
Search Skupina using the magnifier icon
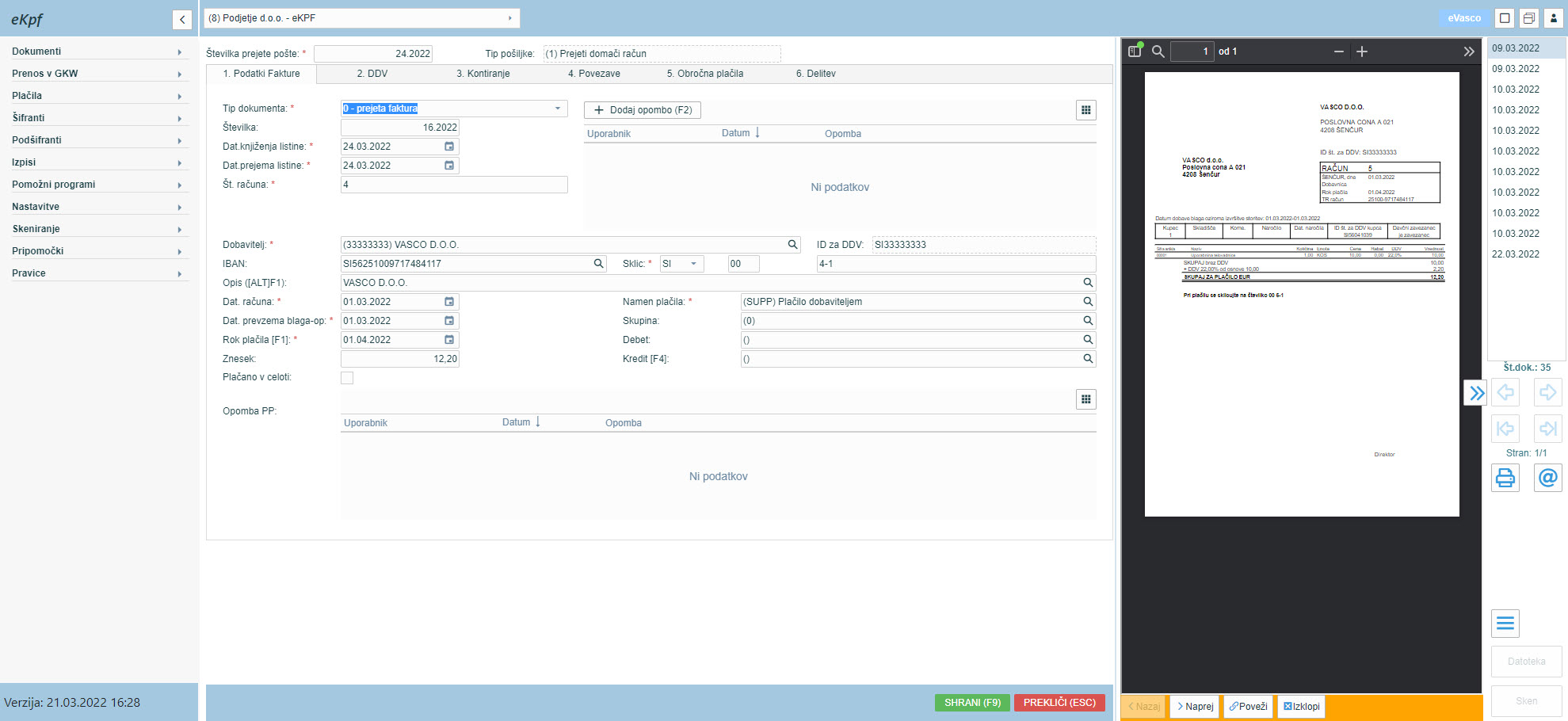[1088, 321]
